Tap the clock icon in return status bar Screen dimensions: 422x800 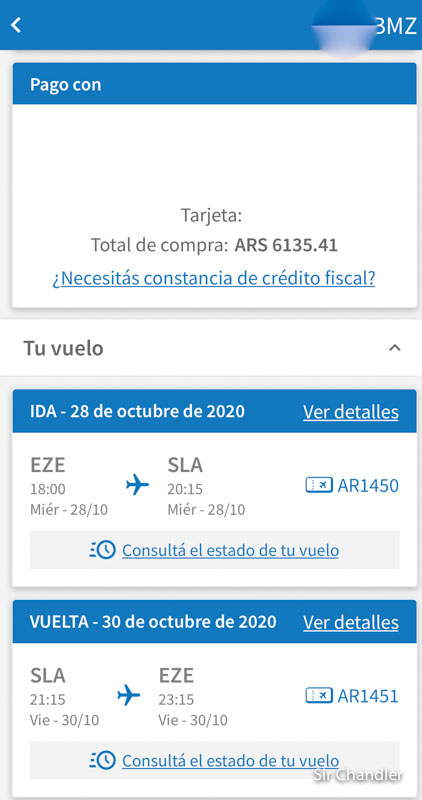coord(103,760)
